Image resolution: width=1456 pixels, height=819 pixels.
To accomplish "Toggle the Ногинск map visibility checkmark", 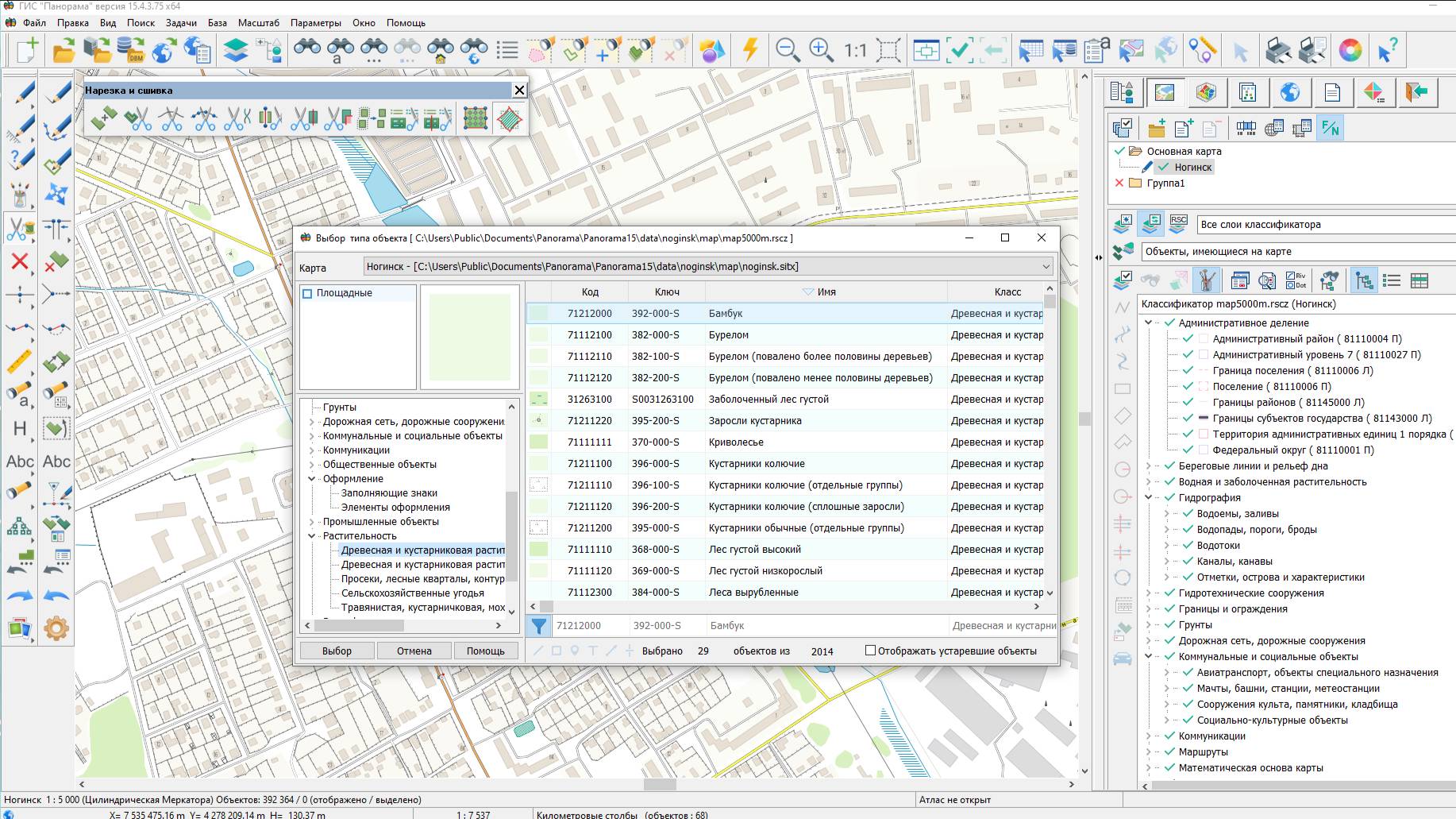I will point(1163,167).
